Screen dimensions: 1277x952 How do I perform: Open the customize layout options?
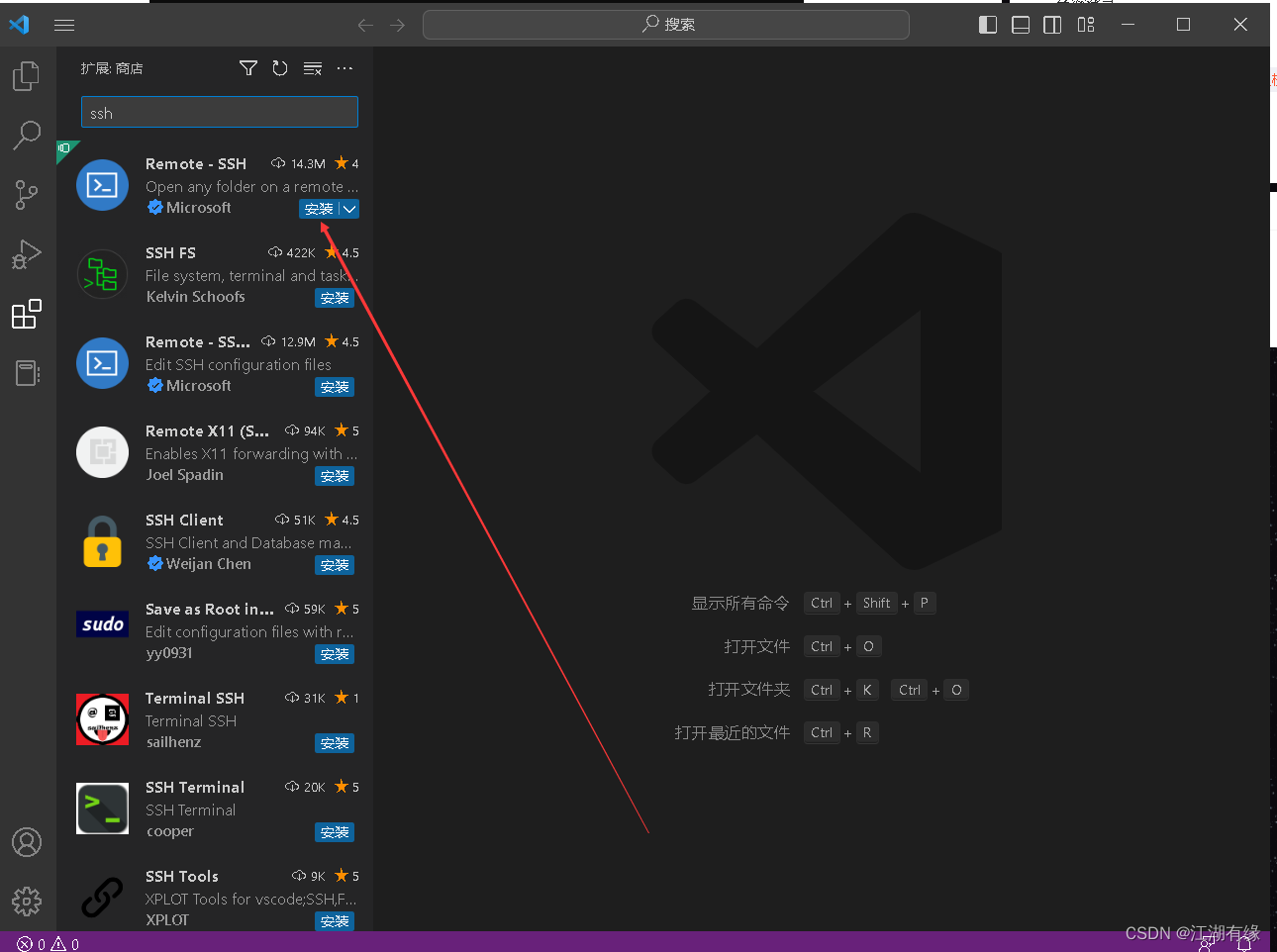coord(1086,25)
